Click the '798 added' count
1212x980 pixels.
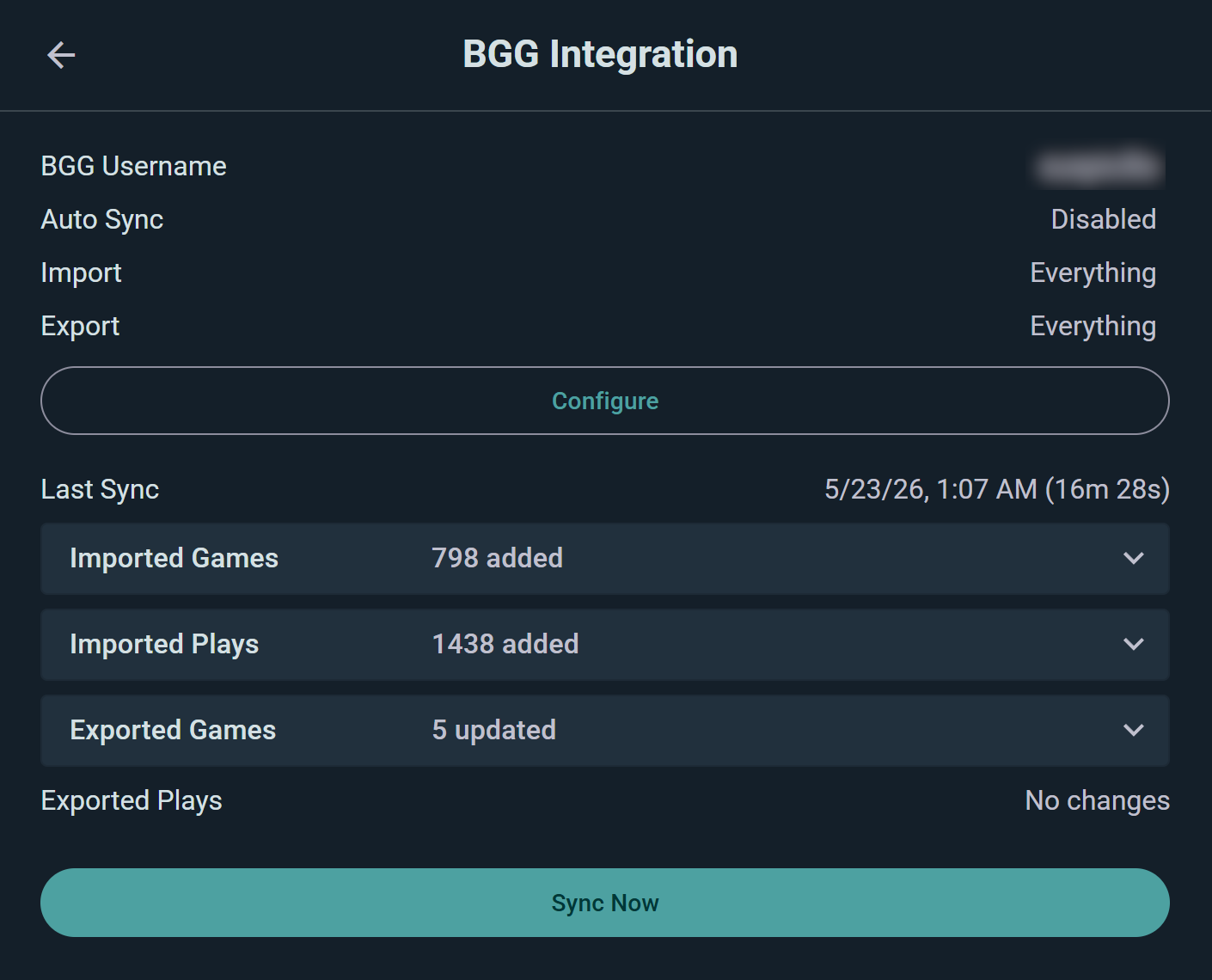point(497,558)
